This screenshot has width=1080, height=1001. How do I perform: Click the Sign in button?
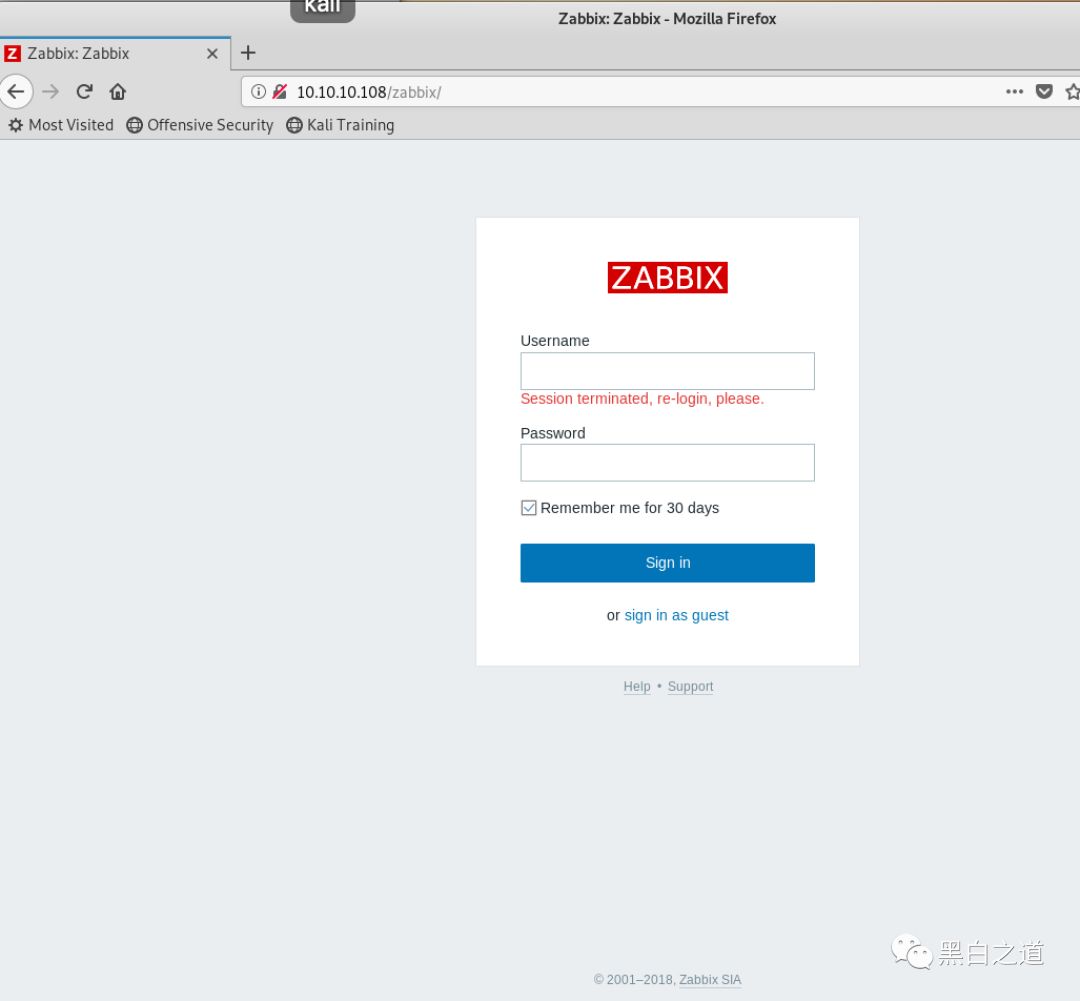point(667,563)
